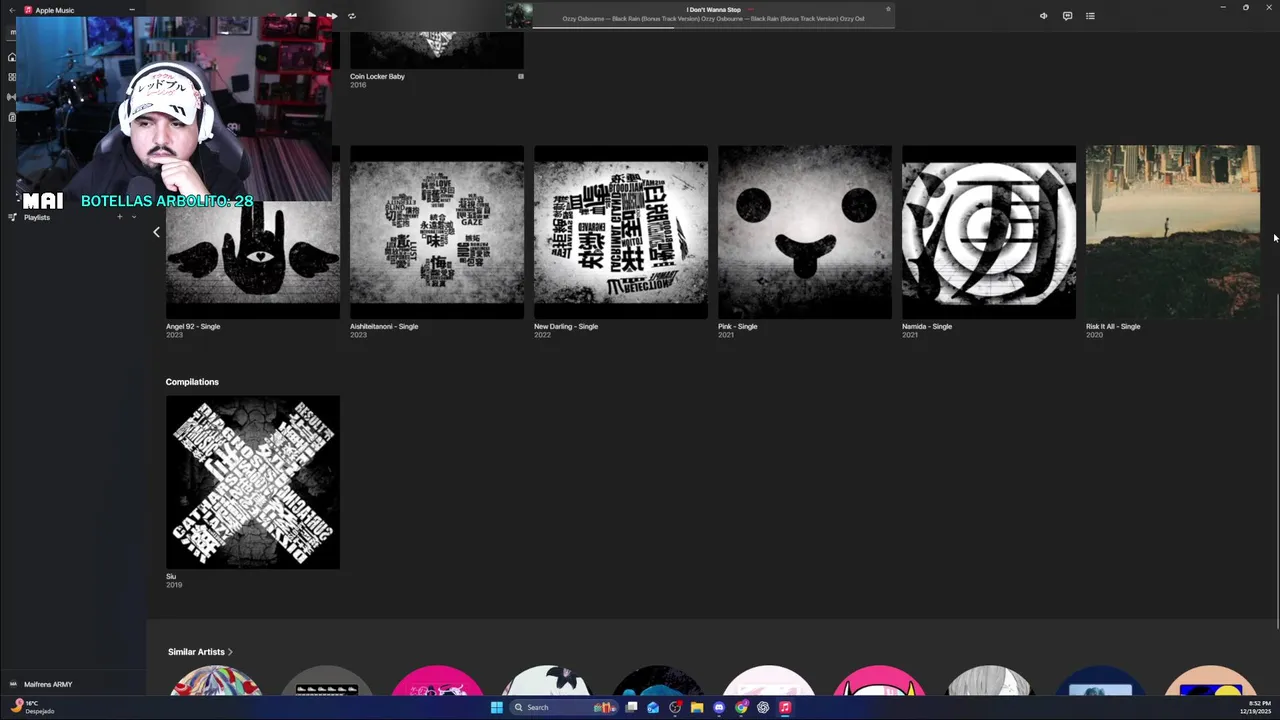Open the Home section in sidebar
Screen dimensions: 1280x720
pyautogui.click(x=12, y=57)
